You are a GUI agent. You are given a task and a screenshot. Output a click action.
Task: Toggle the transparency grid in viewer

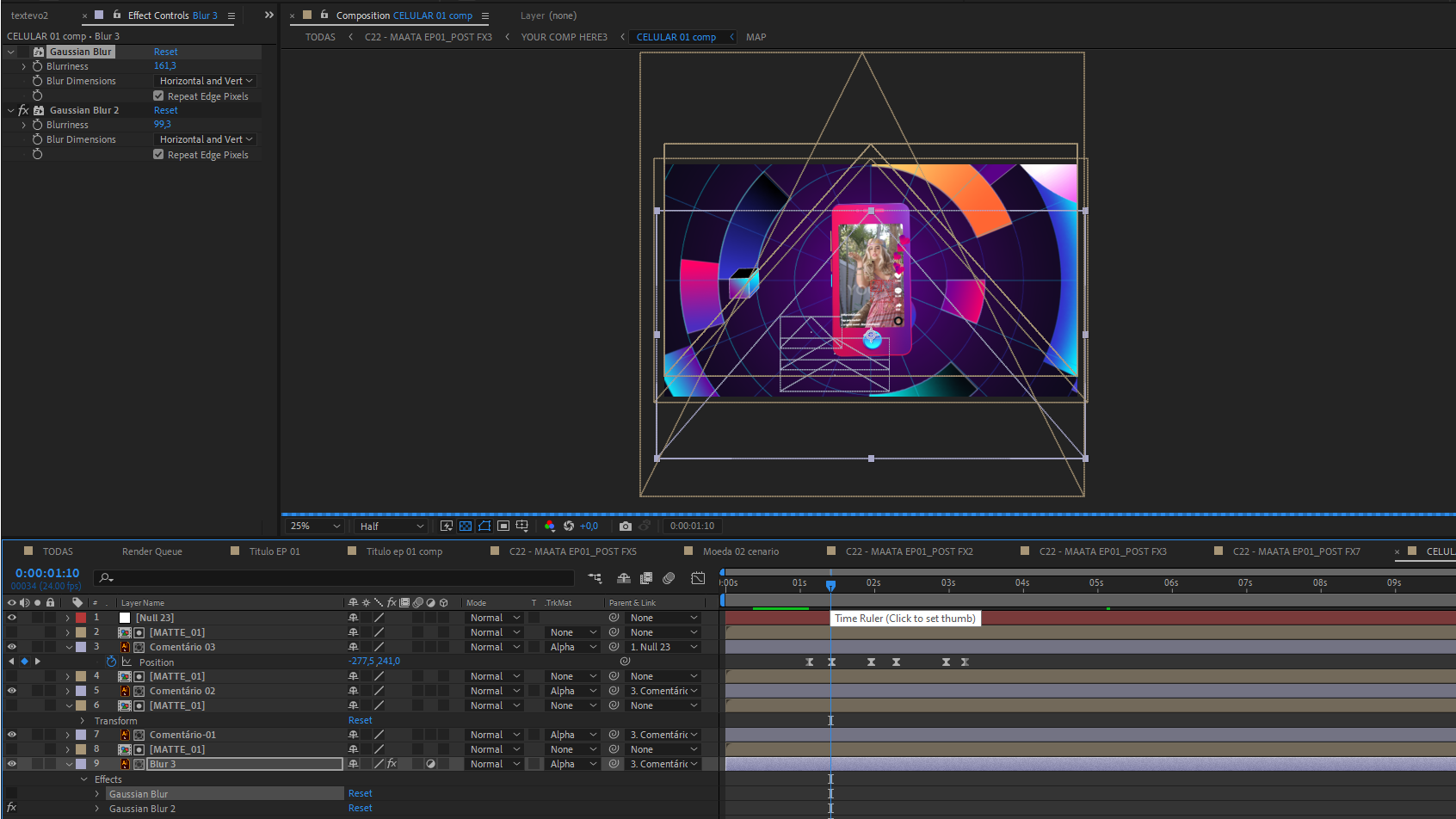(x=466, y=526)
